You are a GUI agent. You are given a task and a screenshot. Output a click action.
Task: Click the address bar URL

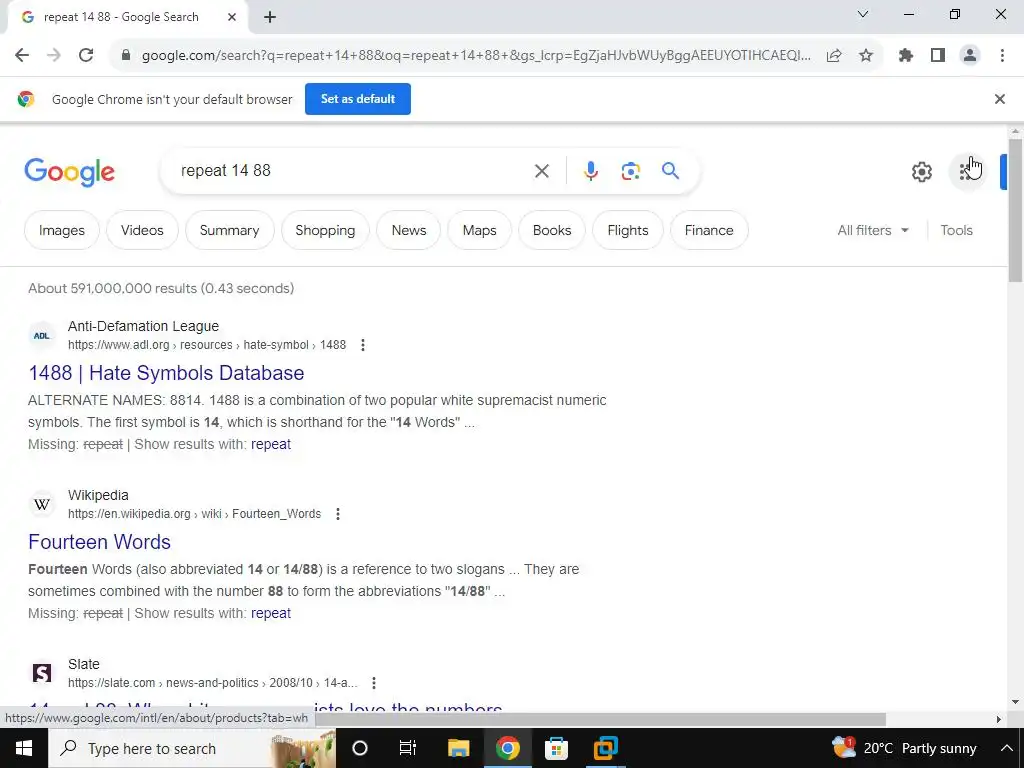(x=476, y=56)
